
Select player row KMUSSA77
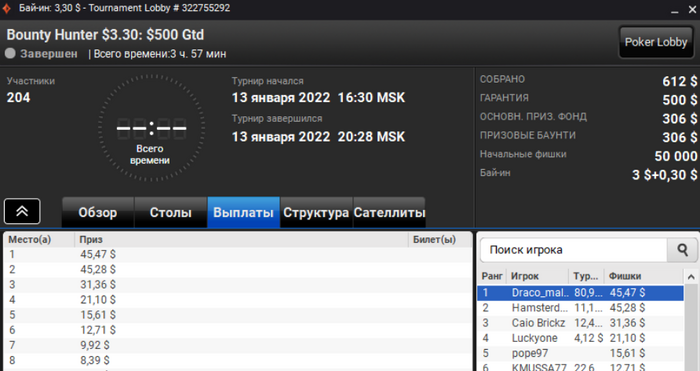coord(580,367)
